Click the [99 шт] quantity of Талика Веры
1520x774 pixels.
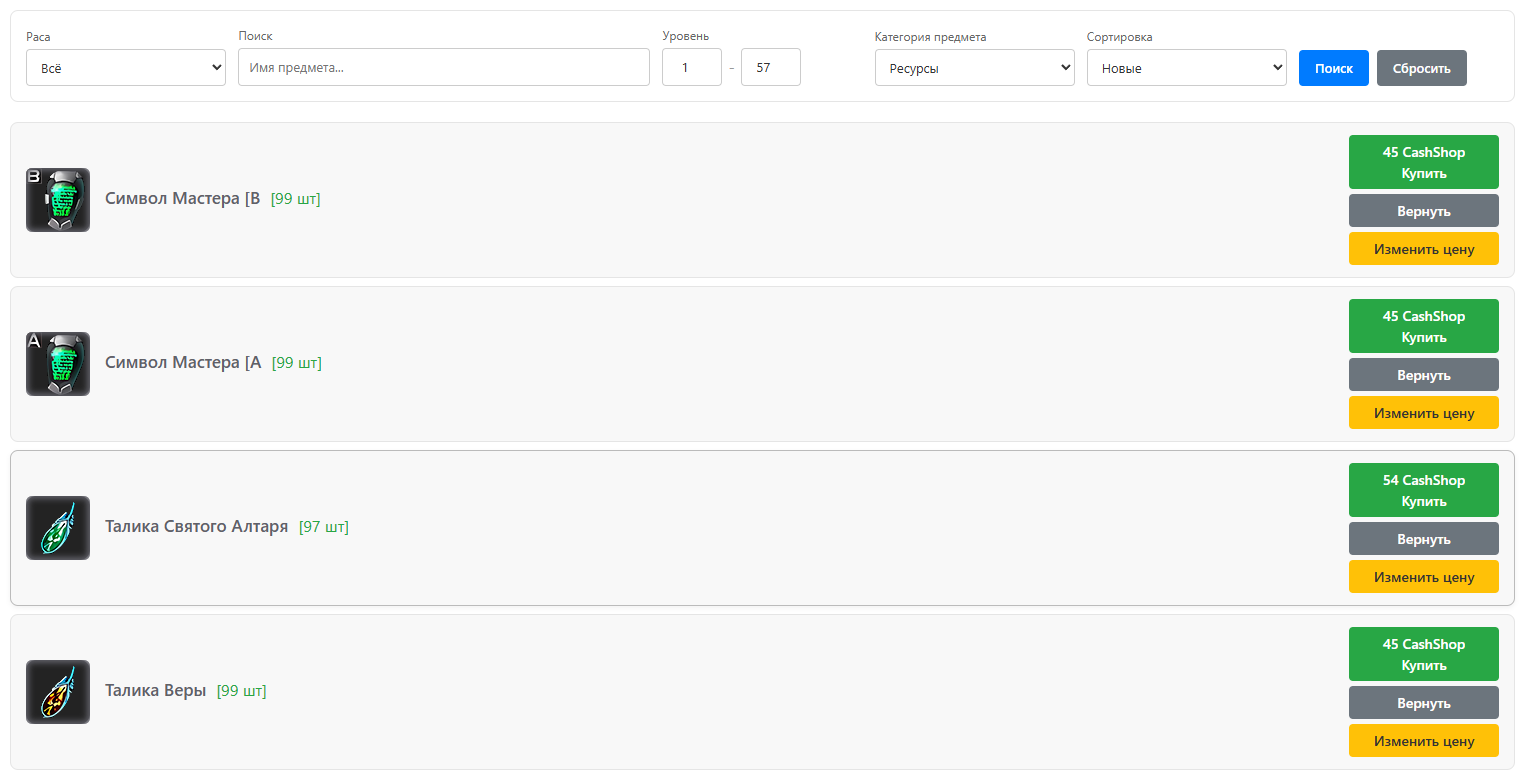[242, 690]
